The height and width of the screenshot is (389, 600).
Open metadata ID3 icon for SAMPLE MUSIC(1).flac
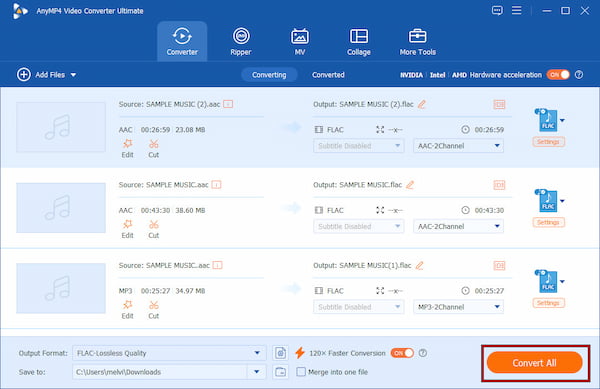[499, 265]
